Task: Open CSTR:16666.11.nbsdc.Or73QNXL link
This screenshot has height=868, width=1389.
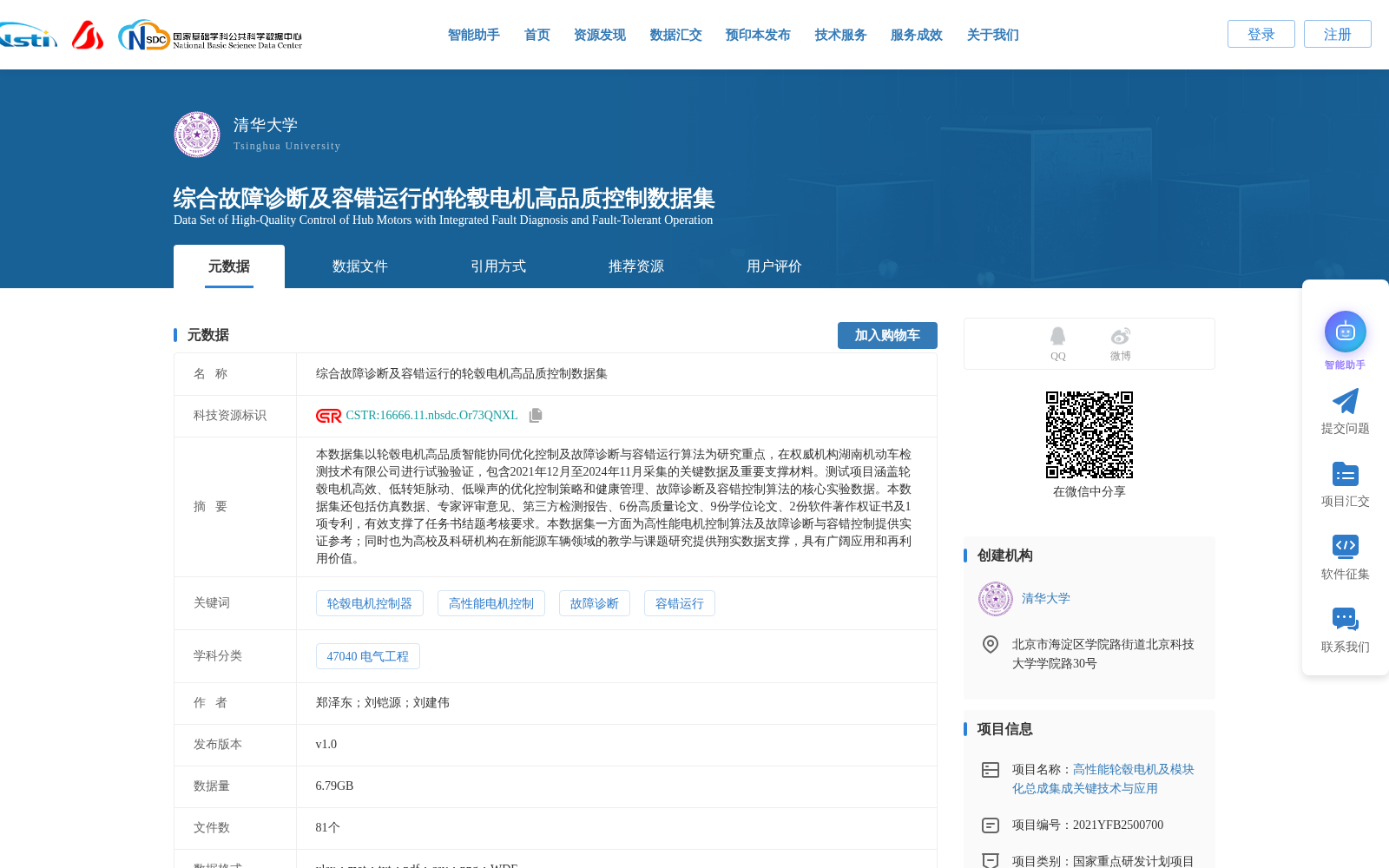Action: (x=431, y=416)
